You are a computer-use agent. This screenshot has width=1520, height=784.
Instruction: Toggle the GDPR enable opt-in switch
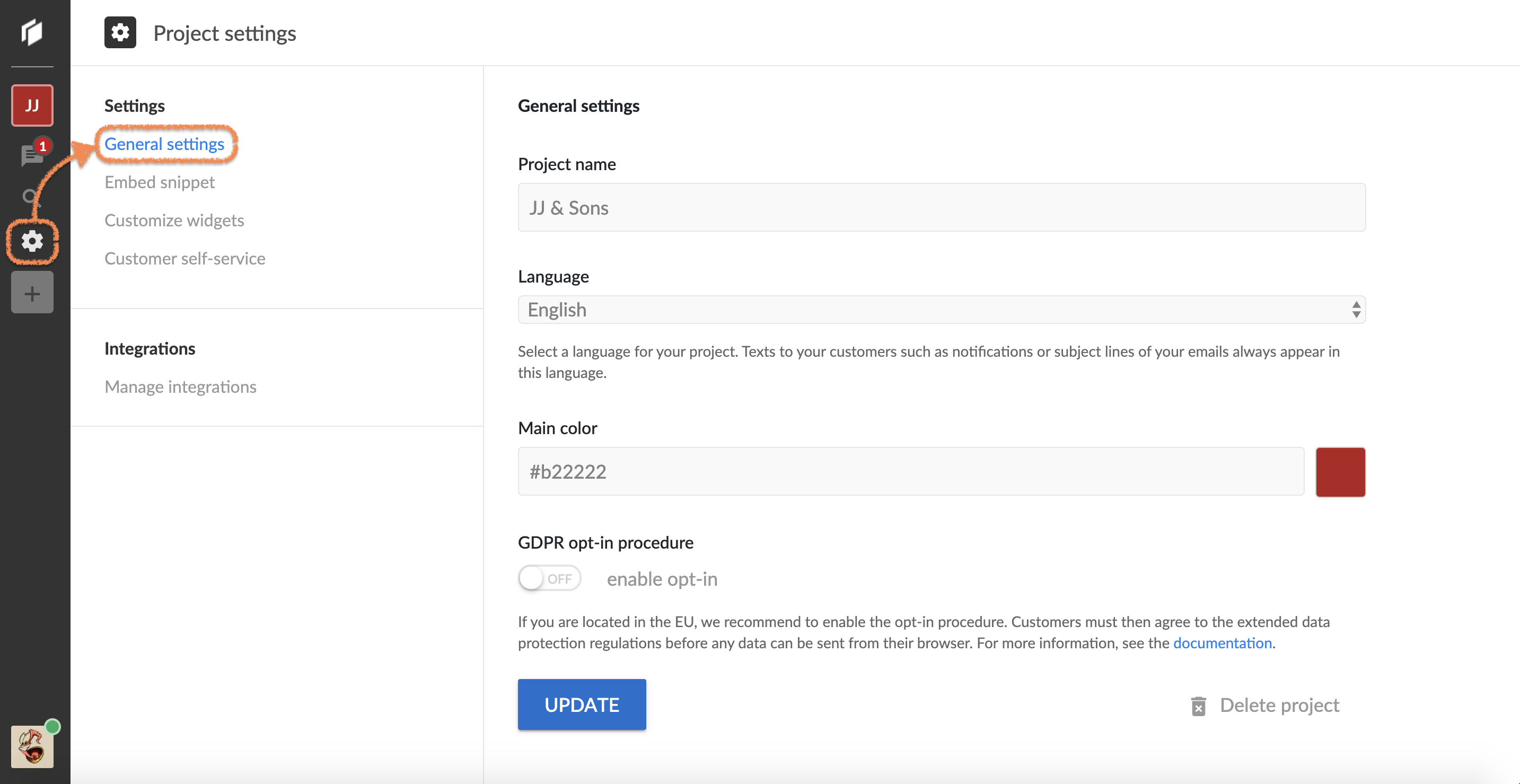[549, 578]
